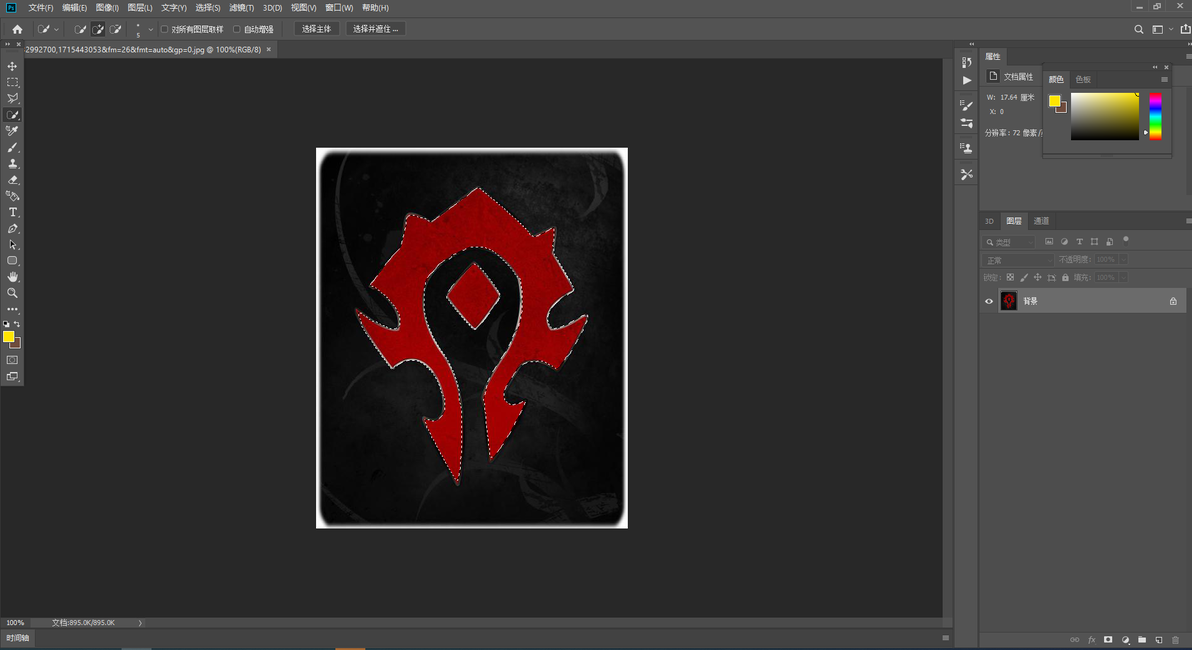This screenshot has height=650, width=1192.
Task: Open the Brush Settings panel icon
Action: pyautogui.click(x=966, y=106)
